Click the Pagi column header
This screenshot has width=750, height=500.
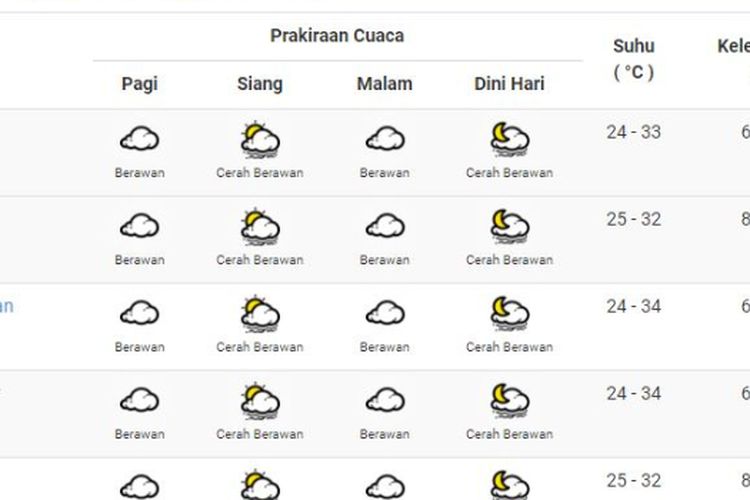tap(140, 84)
